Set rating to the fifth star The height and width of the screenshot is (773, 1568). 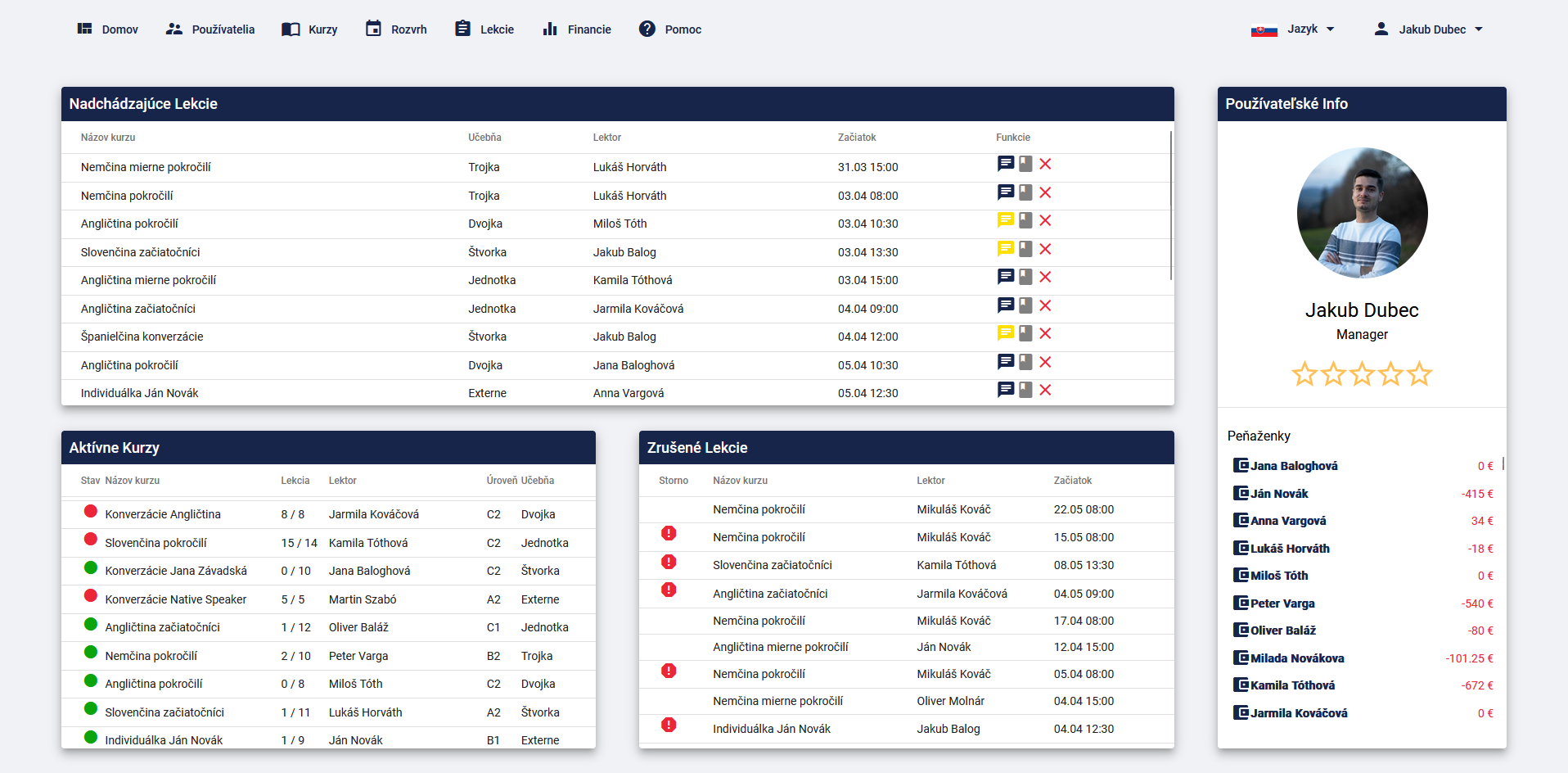[1420, 374]
